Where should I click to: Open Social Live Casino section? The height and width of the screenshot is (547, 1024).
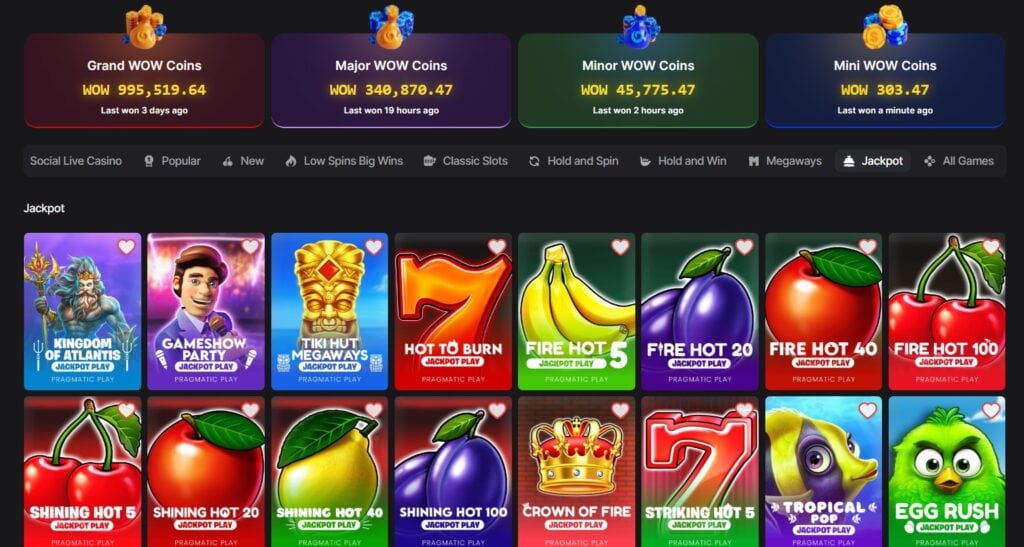click(76, 161)
